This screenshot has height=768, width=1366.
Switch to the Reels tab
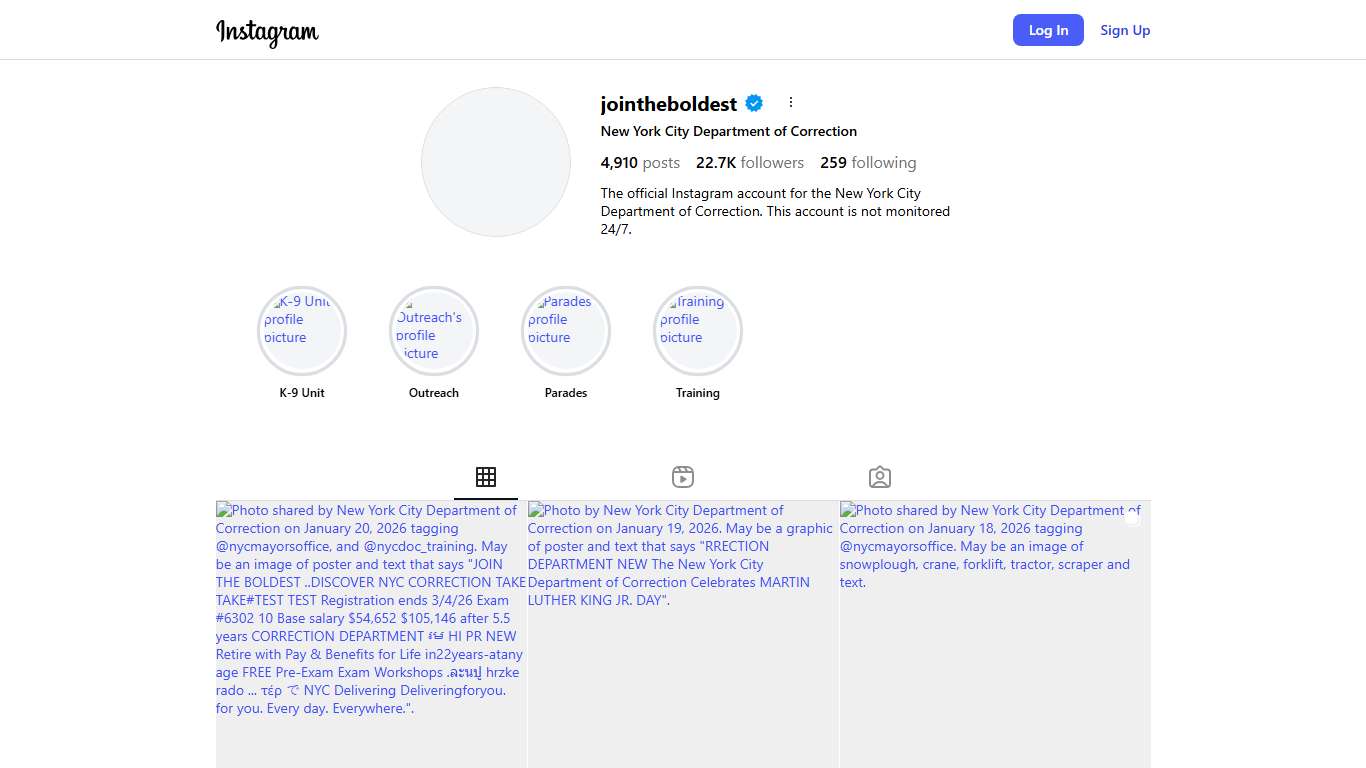[x=683, y=477]
